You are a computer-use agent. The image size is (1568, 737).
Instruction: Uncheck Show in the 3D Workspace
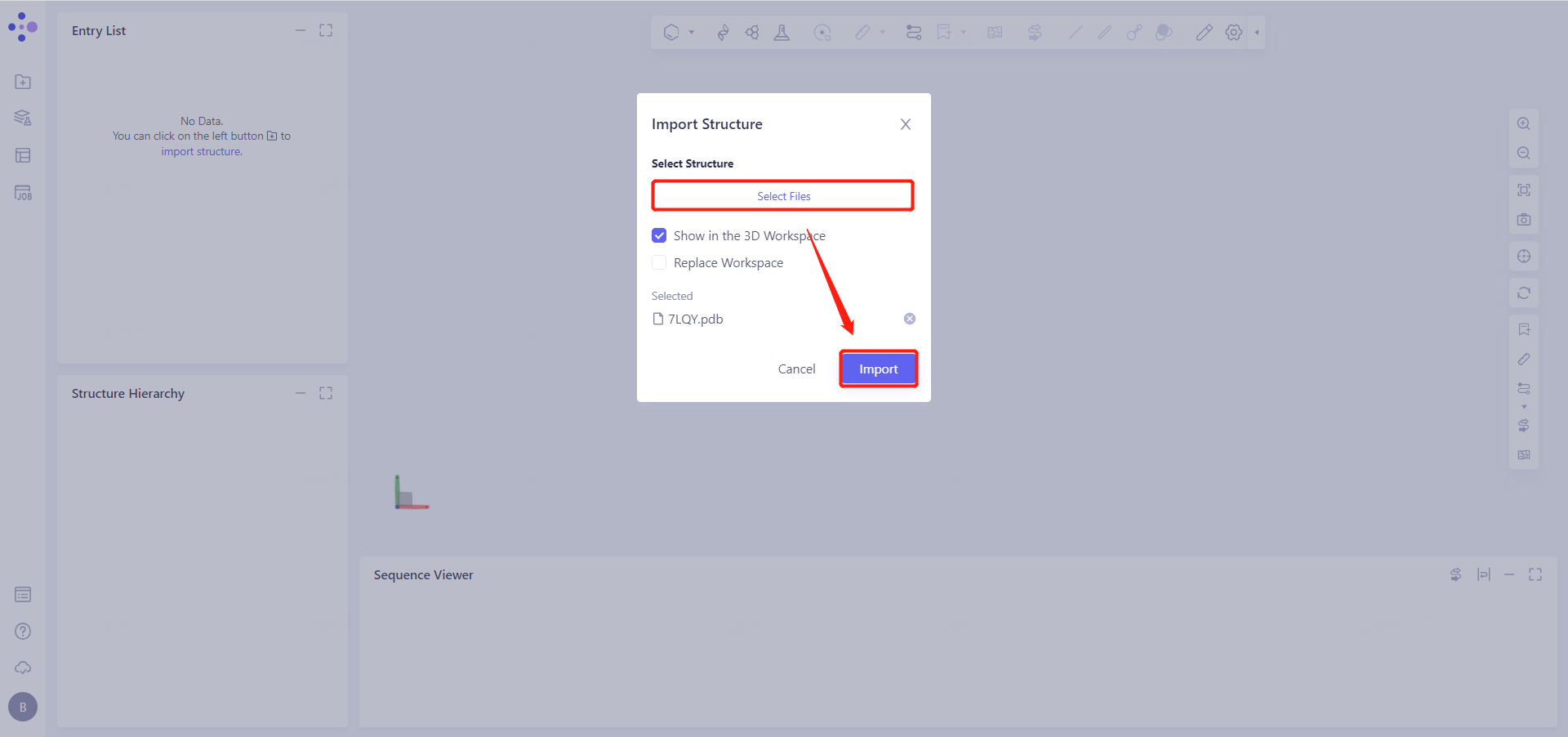tap(659, 235)
